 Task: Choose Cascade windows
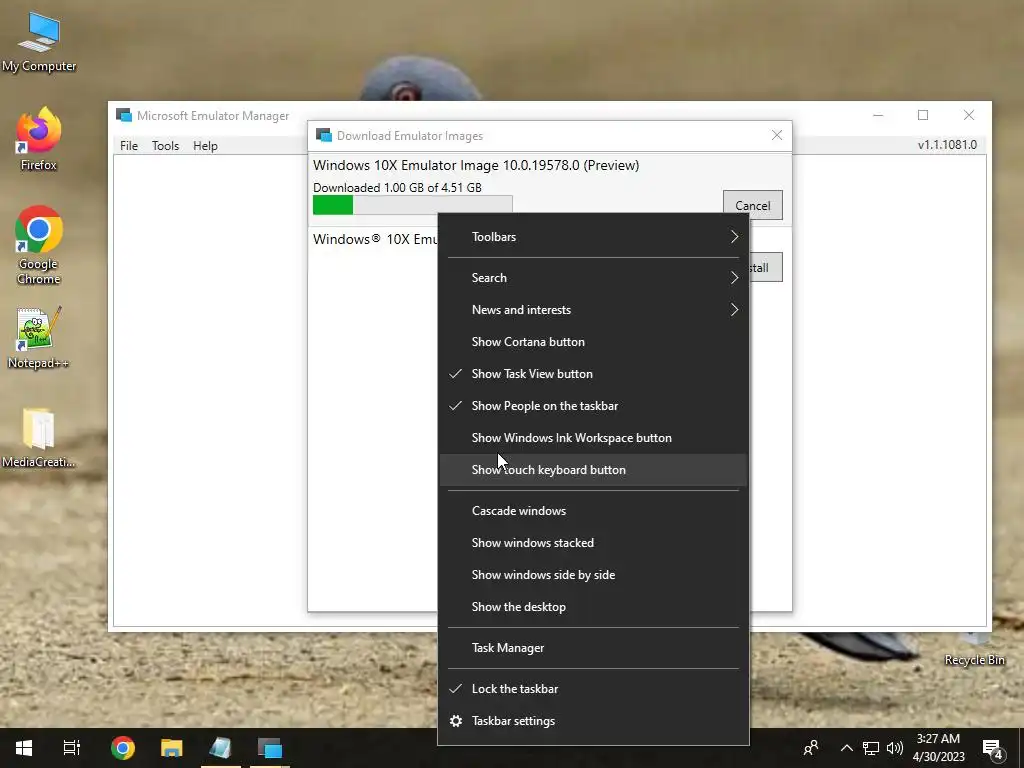[593, 511]
